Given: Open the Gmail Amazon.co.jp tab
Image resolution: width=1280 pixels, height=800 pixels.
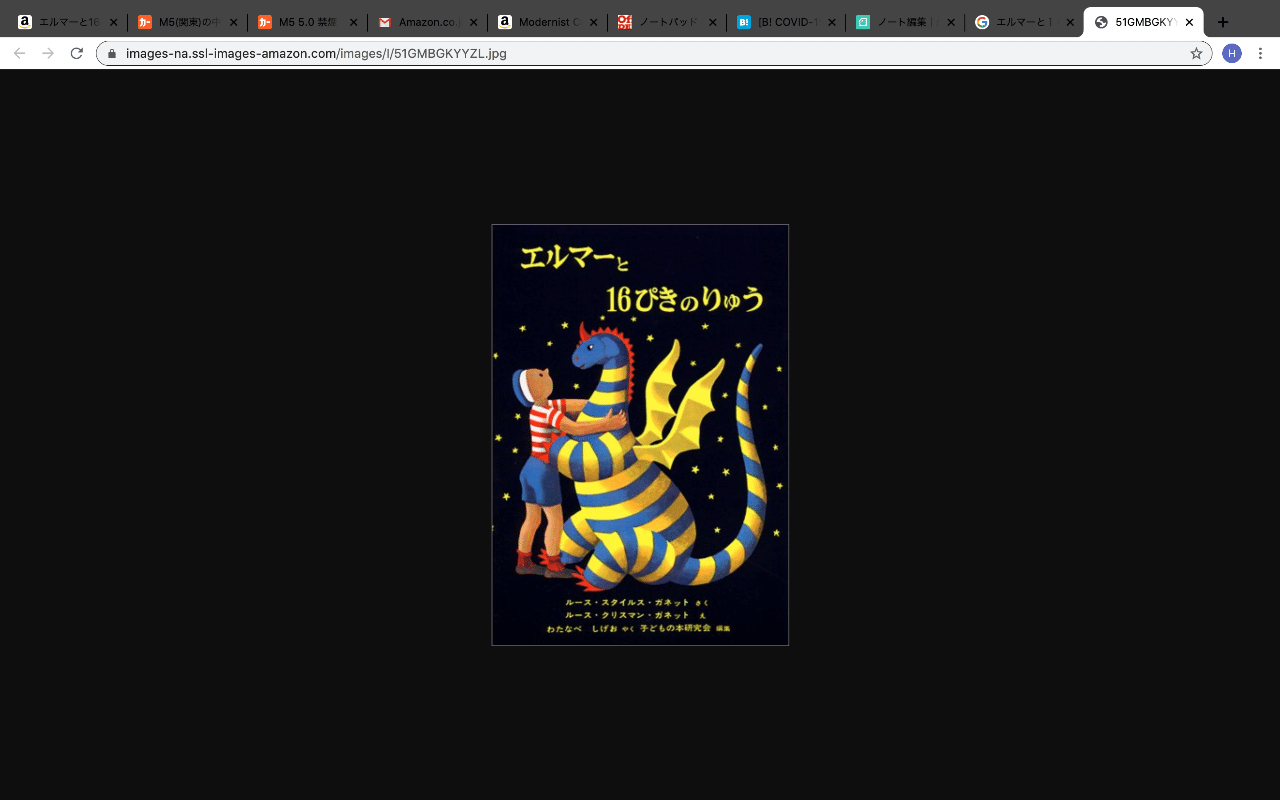Looking at the screenshot, I should [x=427, y=22].
